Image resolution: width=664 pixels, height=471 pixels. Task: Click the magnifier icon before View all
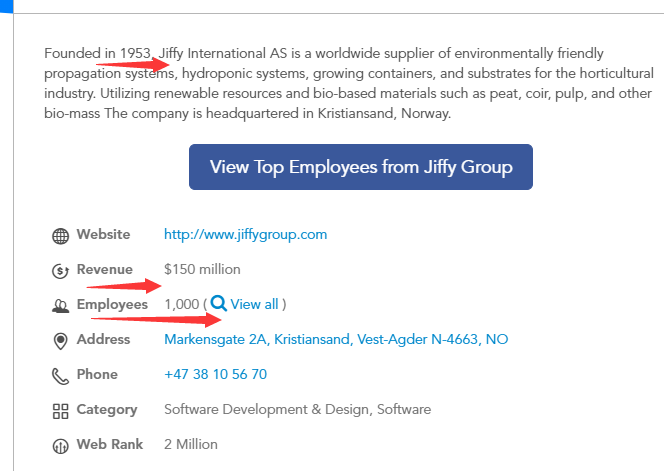(x=219, y=303)
